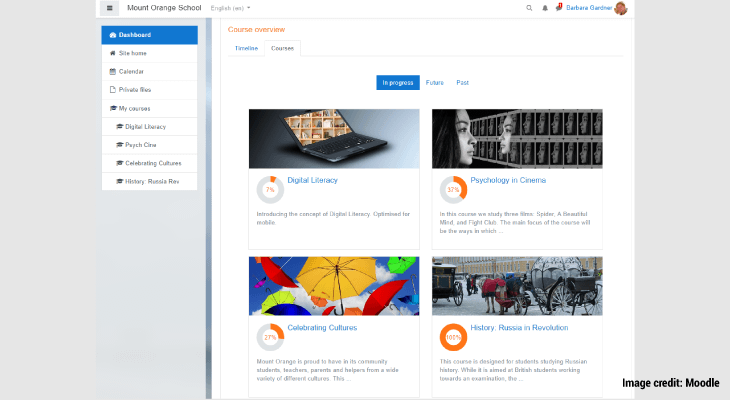Click the 37% progress ring
This screenshot has width=730, height=400.
point(453,190)
